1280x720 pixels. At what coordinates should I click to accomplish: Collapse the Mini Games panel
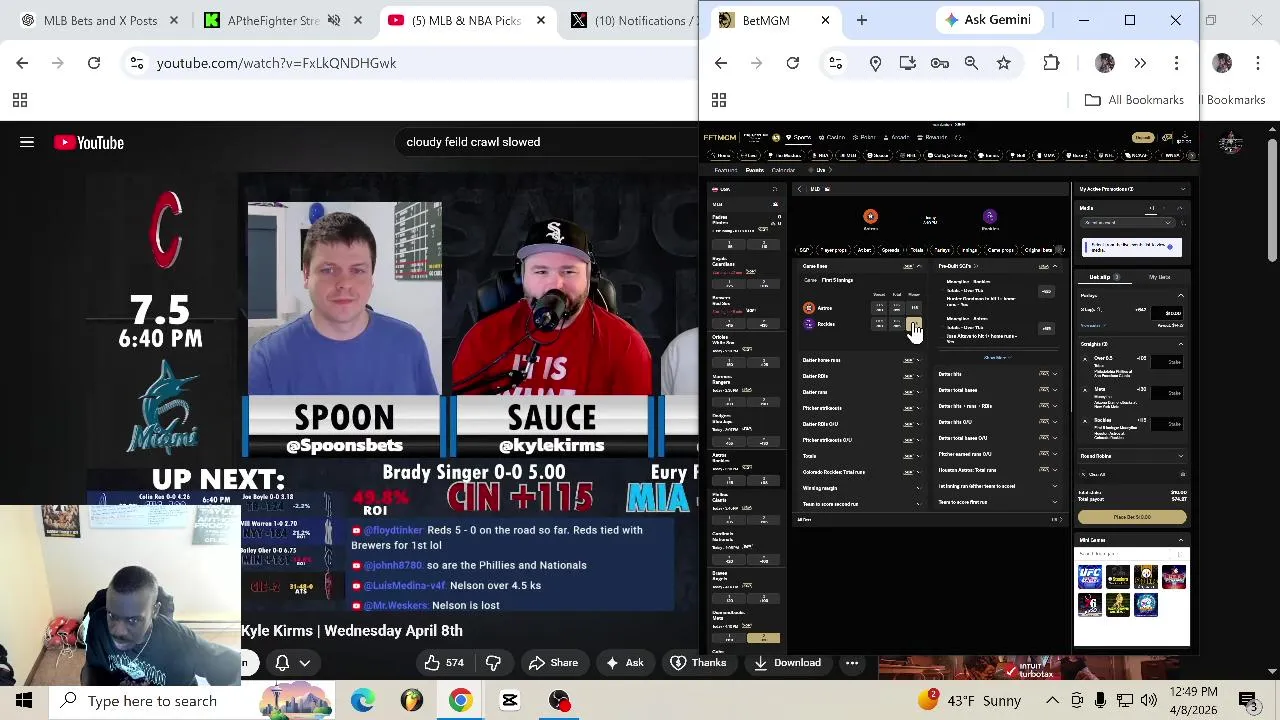(1180, 540)
